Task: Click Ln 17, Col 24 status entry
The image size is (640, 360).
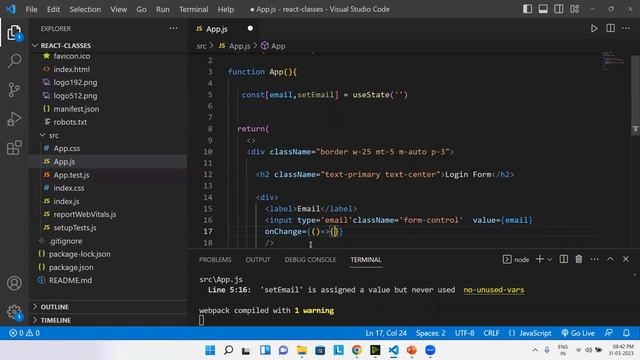Action: point(386,333)
